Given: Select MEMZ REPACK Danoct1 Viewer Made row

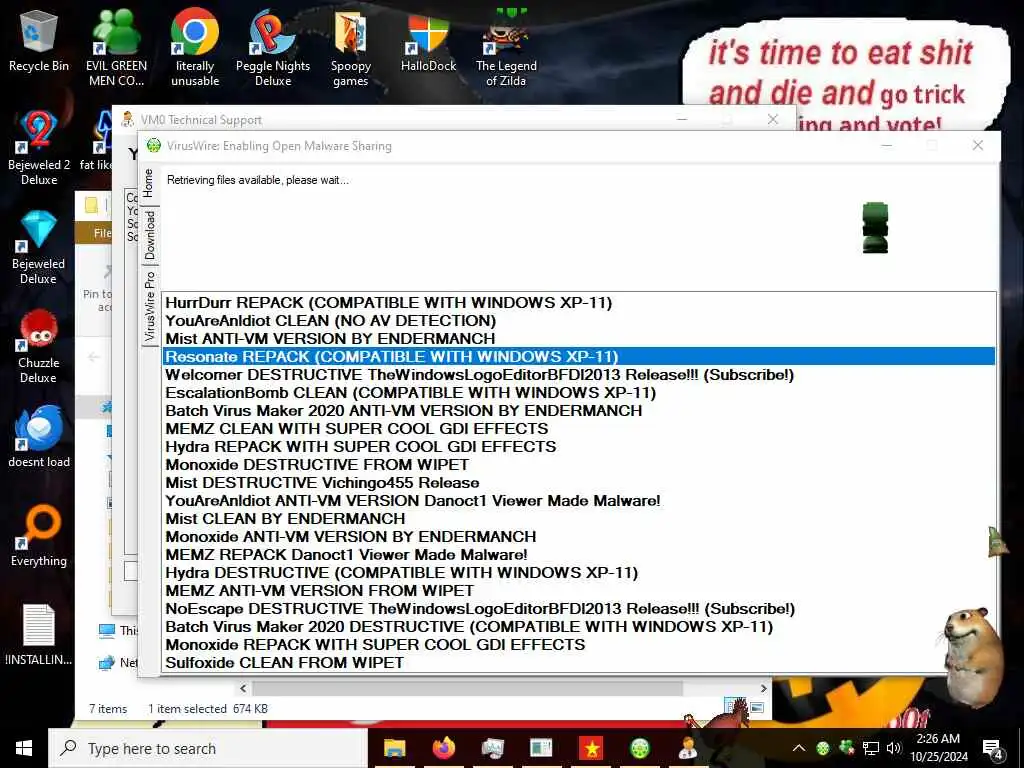Looking at the screenshot, I should [578, 554].
